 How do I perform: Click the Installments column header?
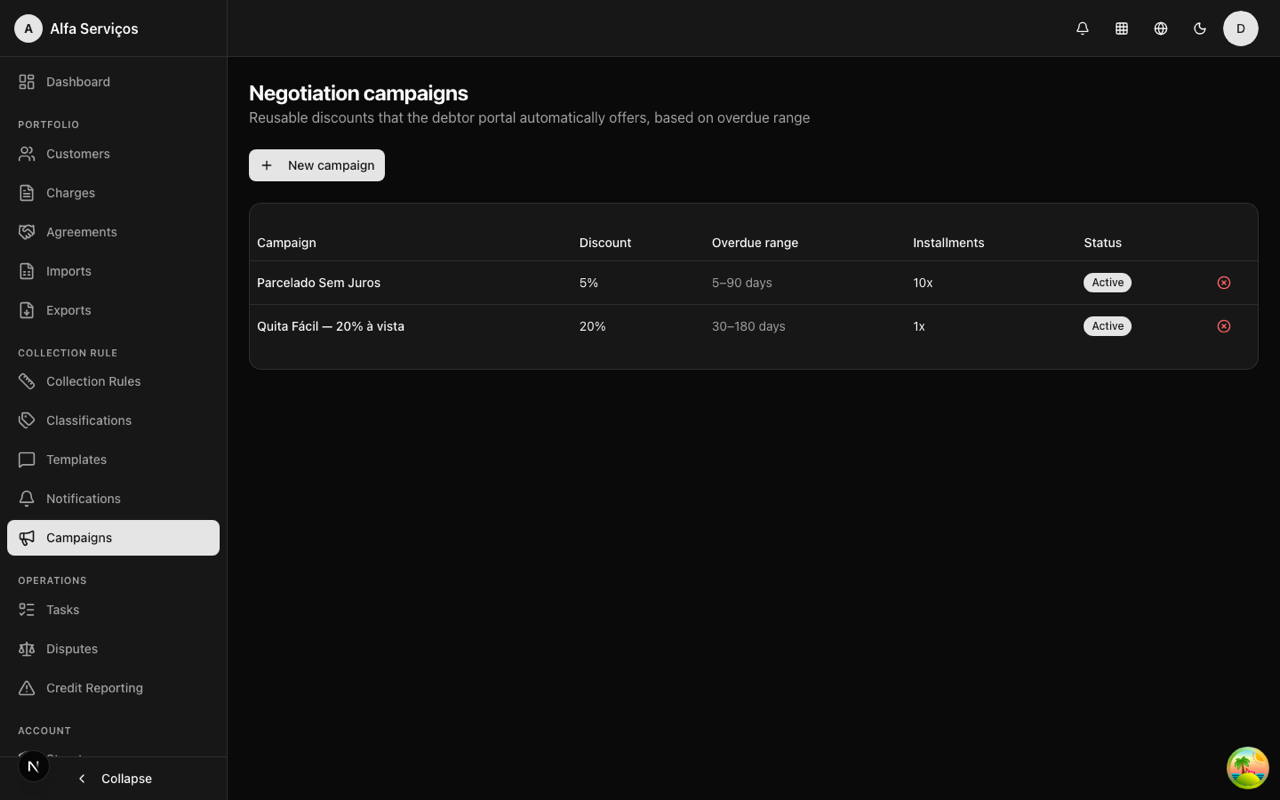click(949, 243)
